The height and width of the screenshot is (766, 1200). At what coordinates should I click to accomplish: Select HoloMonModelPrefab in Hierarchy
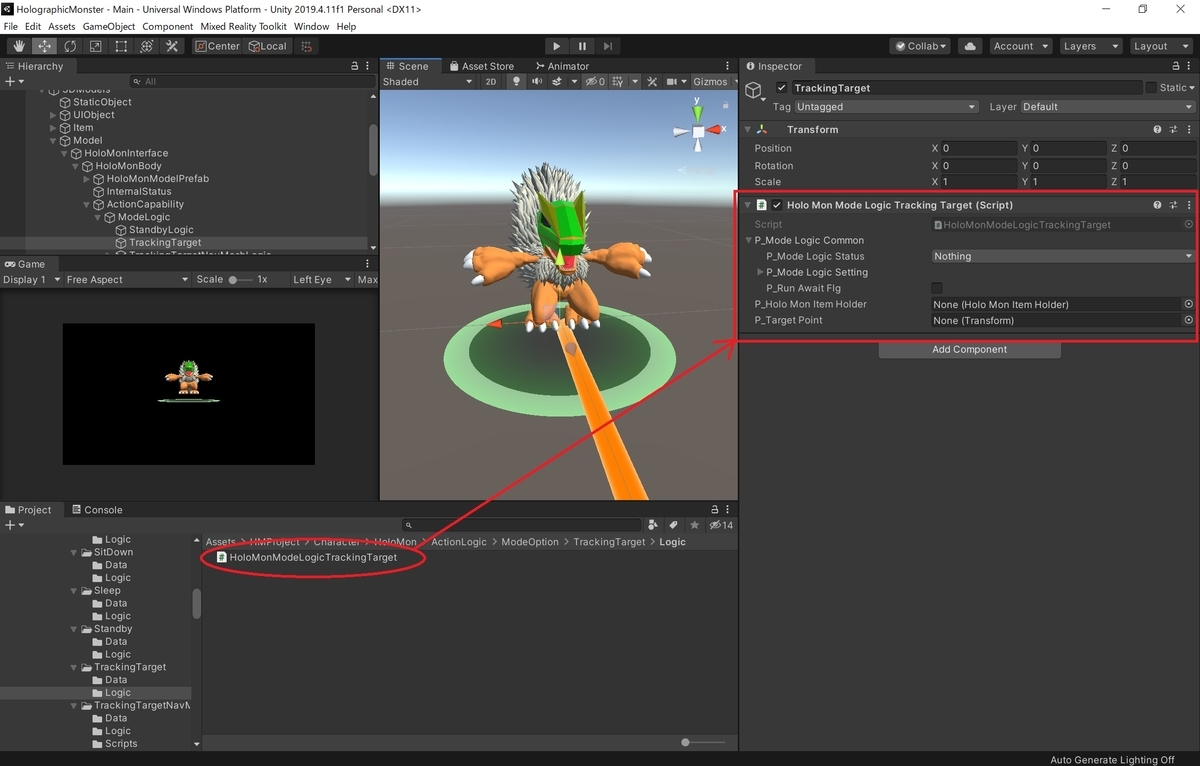click(x=157, y=179)
